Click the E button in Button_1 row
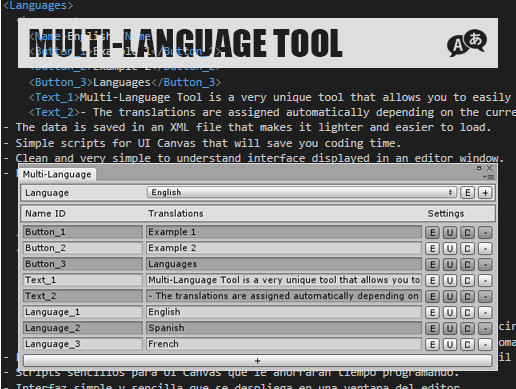 click(432, 232)
